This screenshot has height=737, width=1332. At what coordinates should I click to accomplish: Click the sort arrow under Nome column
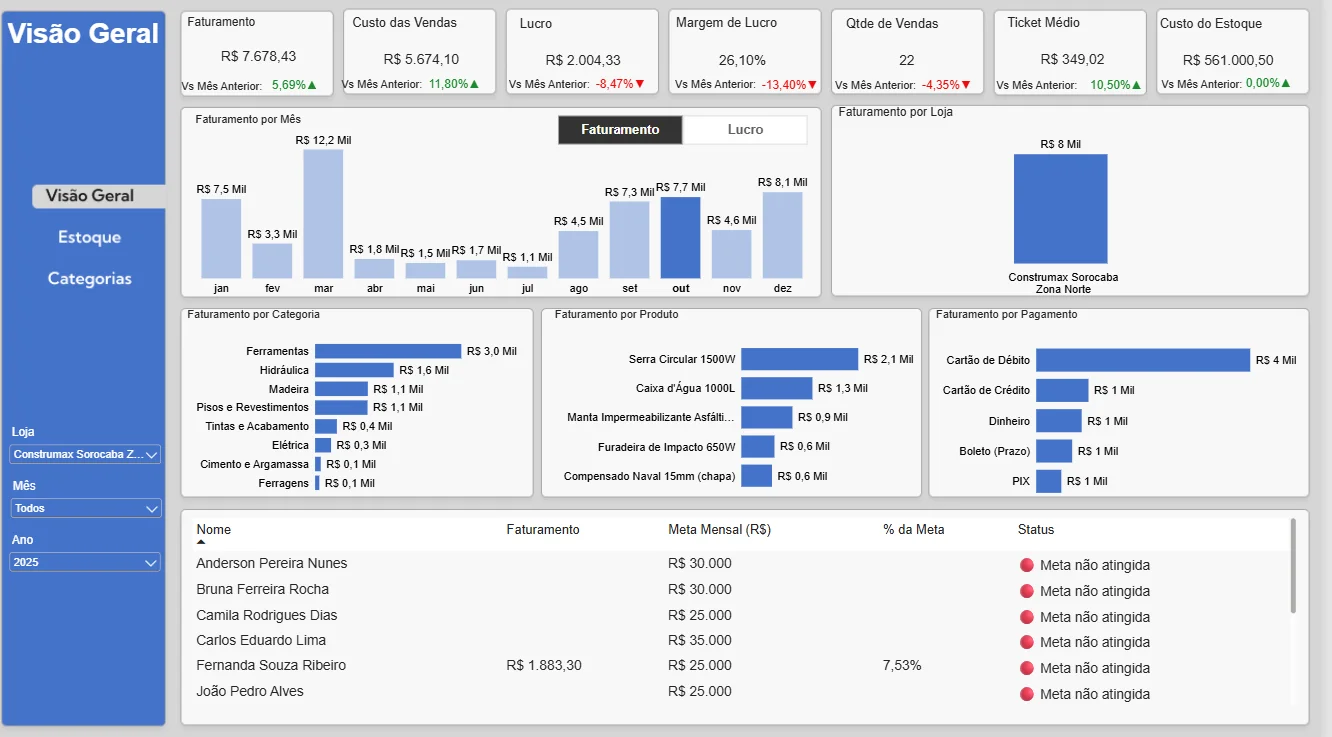coord(201,542)
